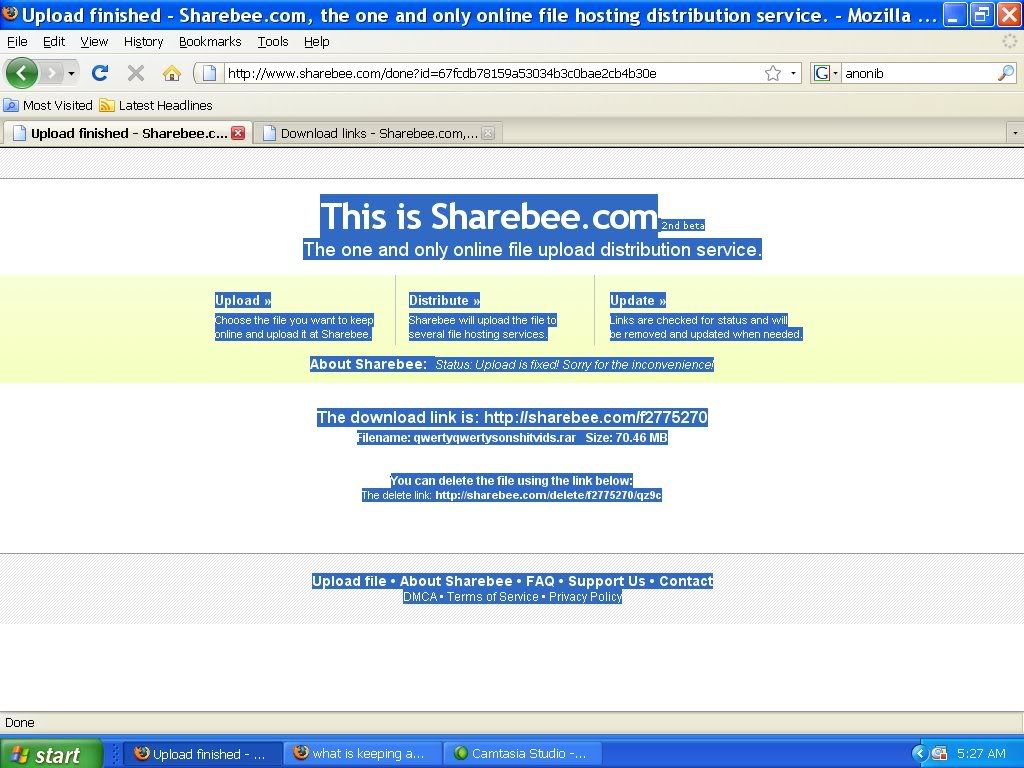Image resolution: width=1024 pixels, height=768 pixels.
Task: Switch to the 'what is keeping a...' taskbar window
Action: pos(363,754)
